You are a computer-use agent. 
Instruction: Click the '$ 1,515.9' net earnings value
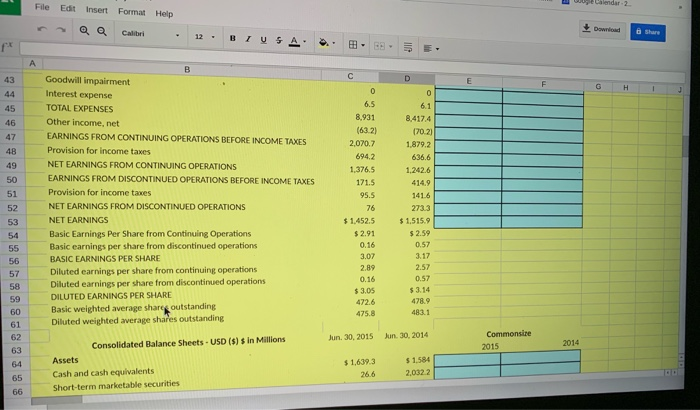pyautogui.click(x=415, y=221)
